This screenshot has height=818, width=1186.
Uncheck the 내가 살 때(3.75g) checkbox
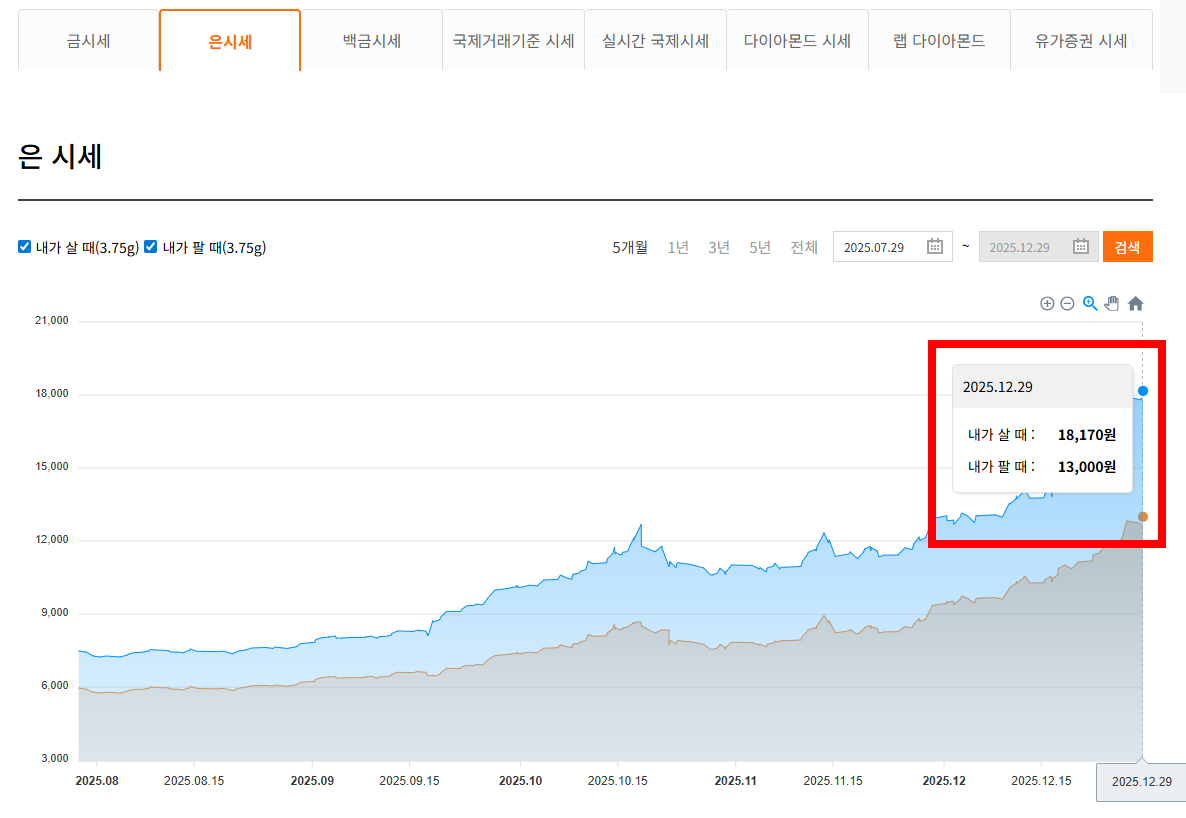(24, 246)
